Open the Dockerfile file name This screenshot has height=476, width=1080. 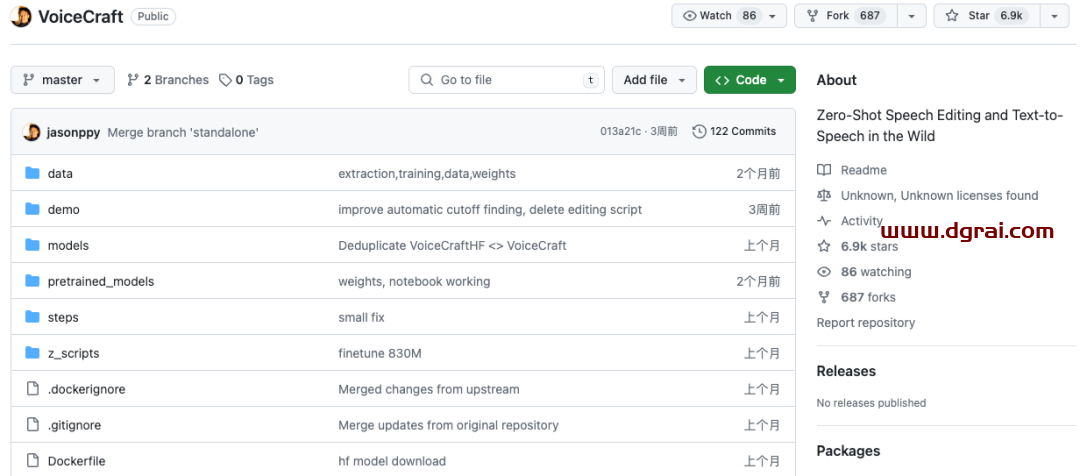pos(76,461)
